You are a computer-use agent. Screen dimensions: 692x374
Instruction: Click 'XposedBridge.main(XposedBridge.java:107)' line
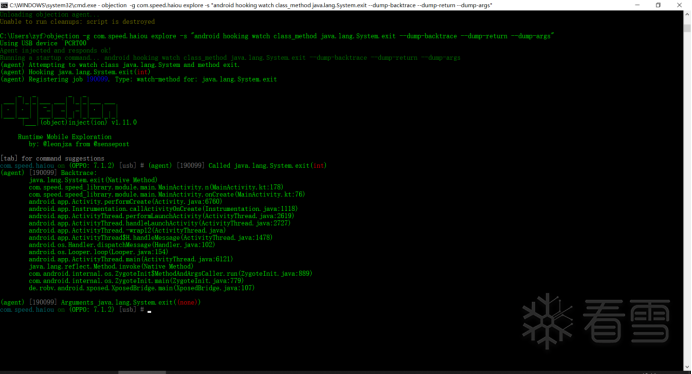pos(142,288)
